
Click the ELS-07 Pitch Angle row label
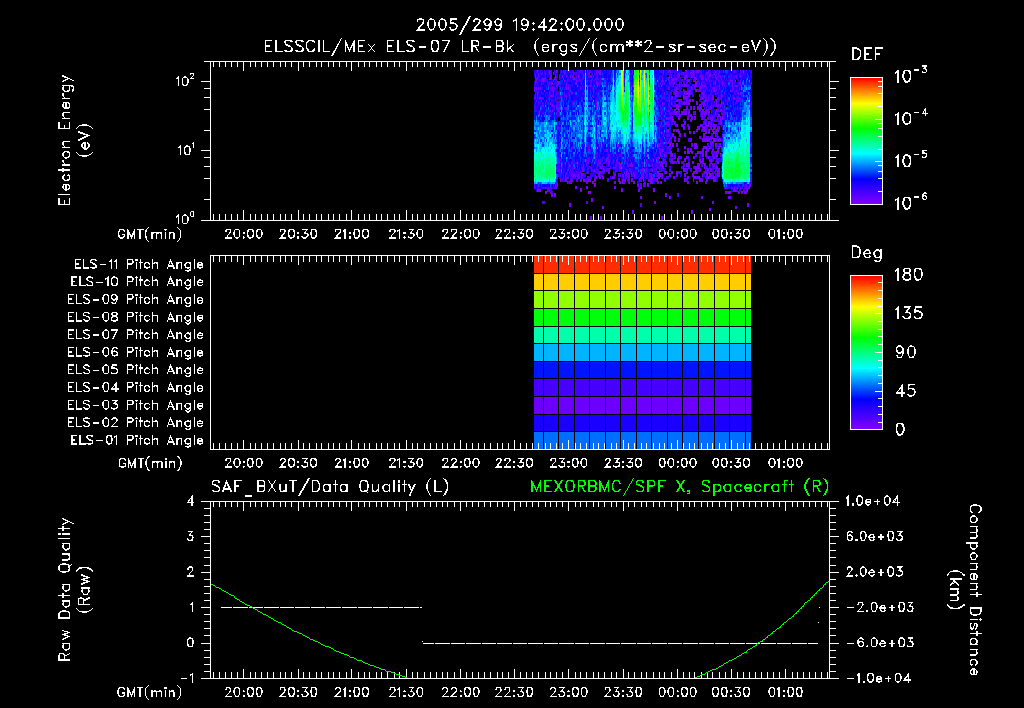(x=135, y=334)
